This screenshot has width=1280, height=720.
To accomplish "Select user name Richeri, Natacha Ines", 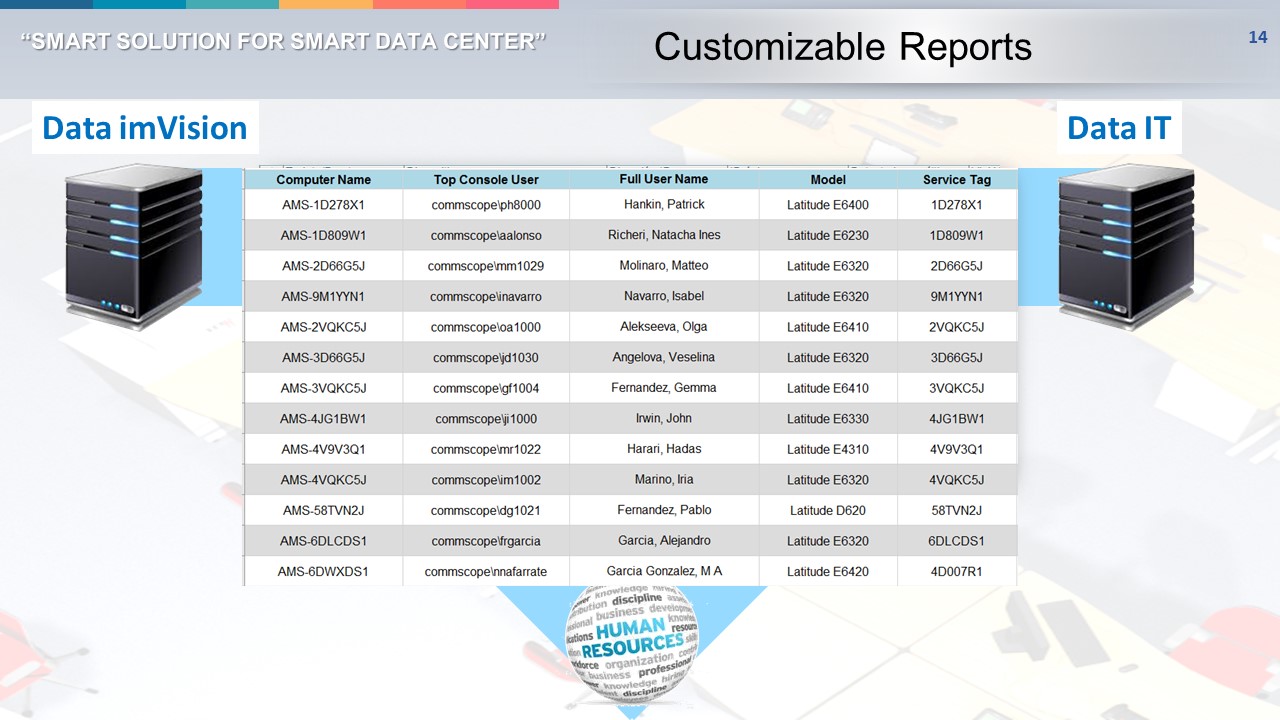I will [x=664, y=235].
